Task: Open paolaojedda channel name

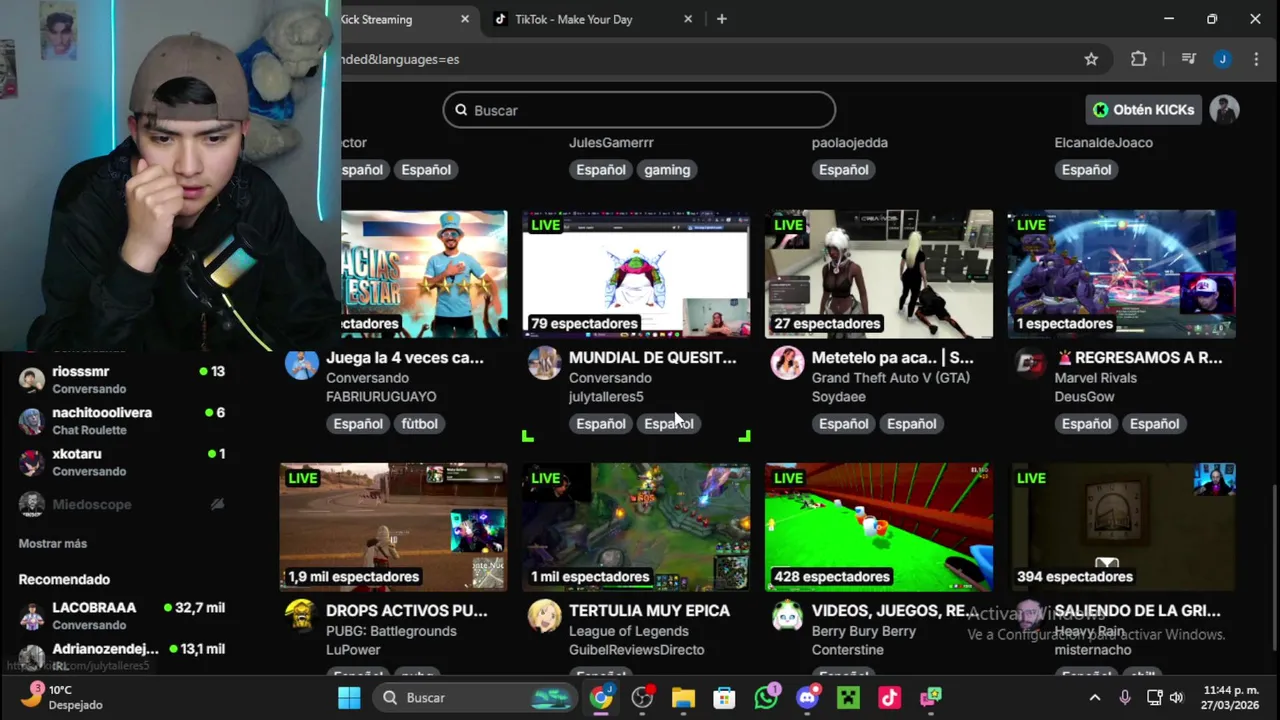Action: (x=850, y=142)
